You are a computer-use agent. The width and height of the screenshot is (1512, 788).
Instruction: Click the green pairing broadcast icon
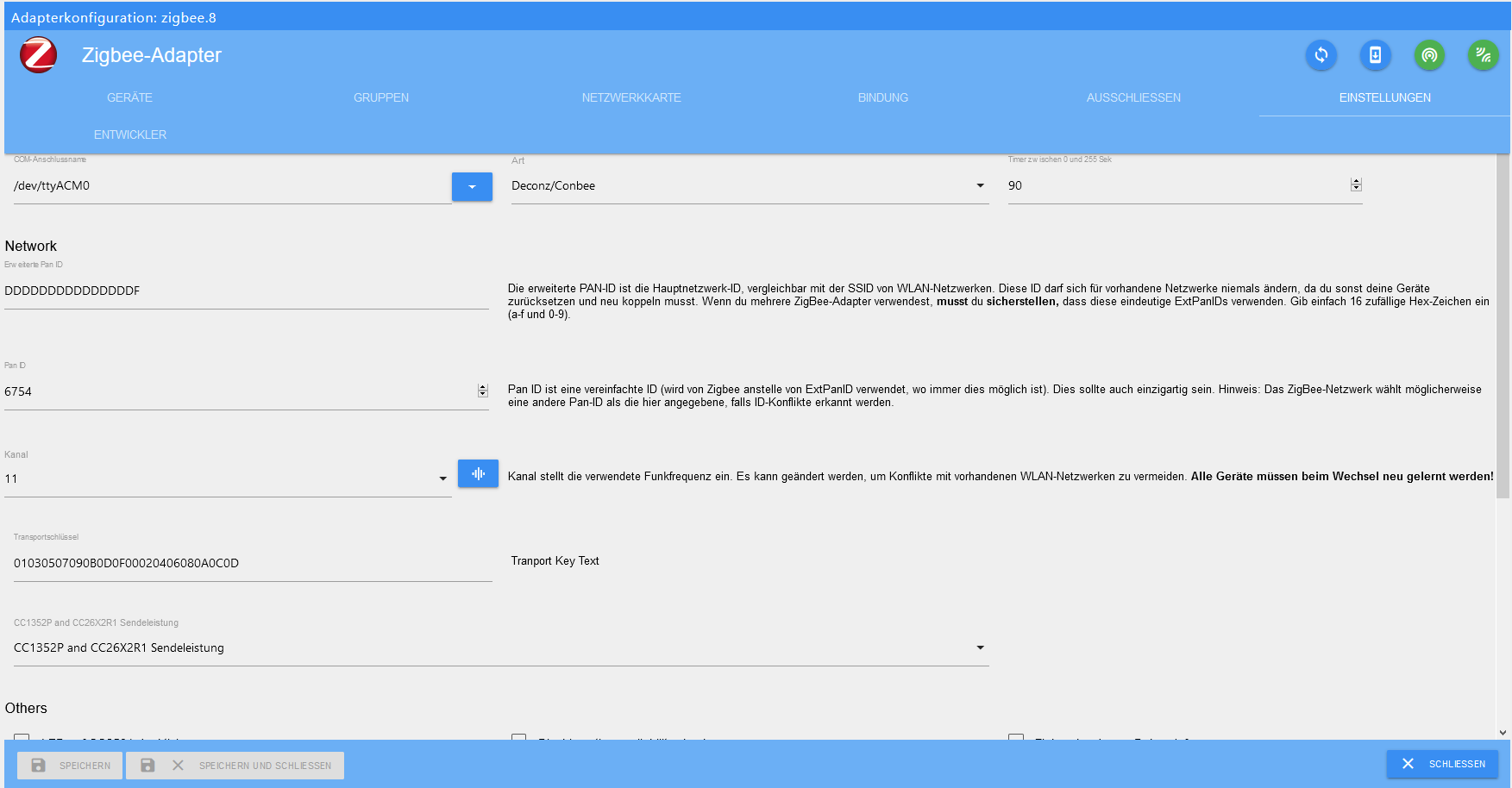pos(1429,55)
